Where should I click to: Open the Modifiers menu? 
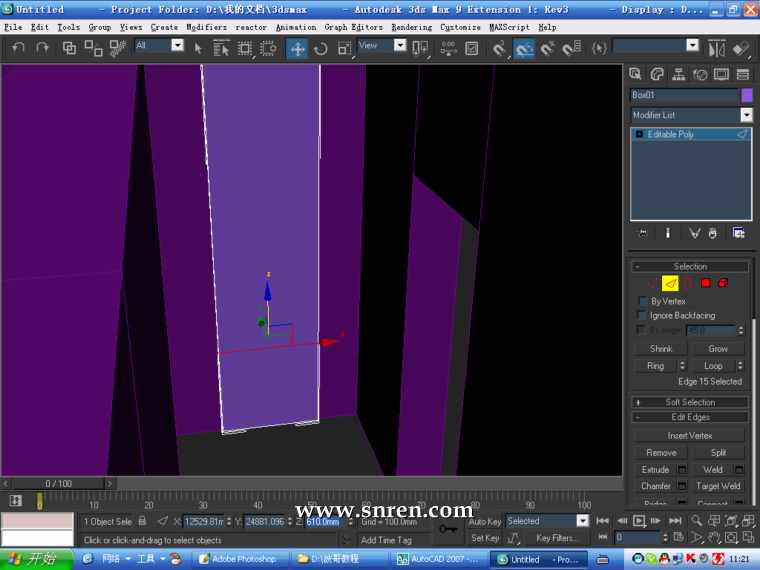click(206, 27)
